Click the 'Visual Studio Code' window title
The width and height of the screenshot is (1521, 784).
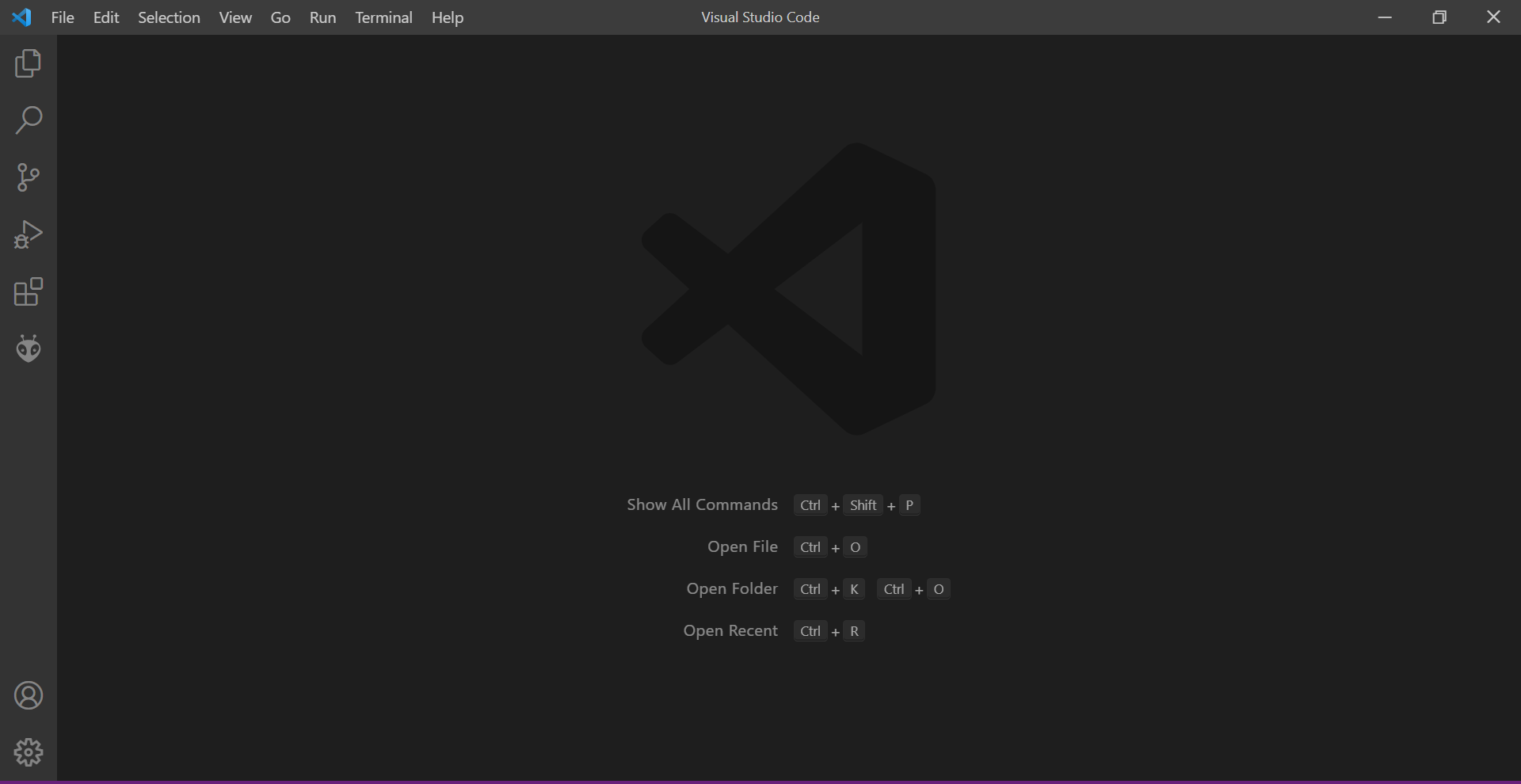pos(760,17)
